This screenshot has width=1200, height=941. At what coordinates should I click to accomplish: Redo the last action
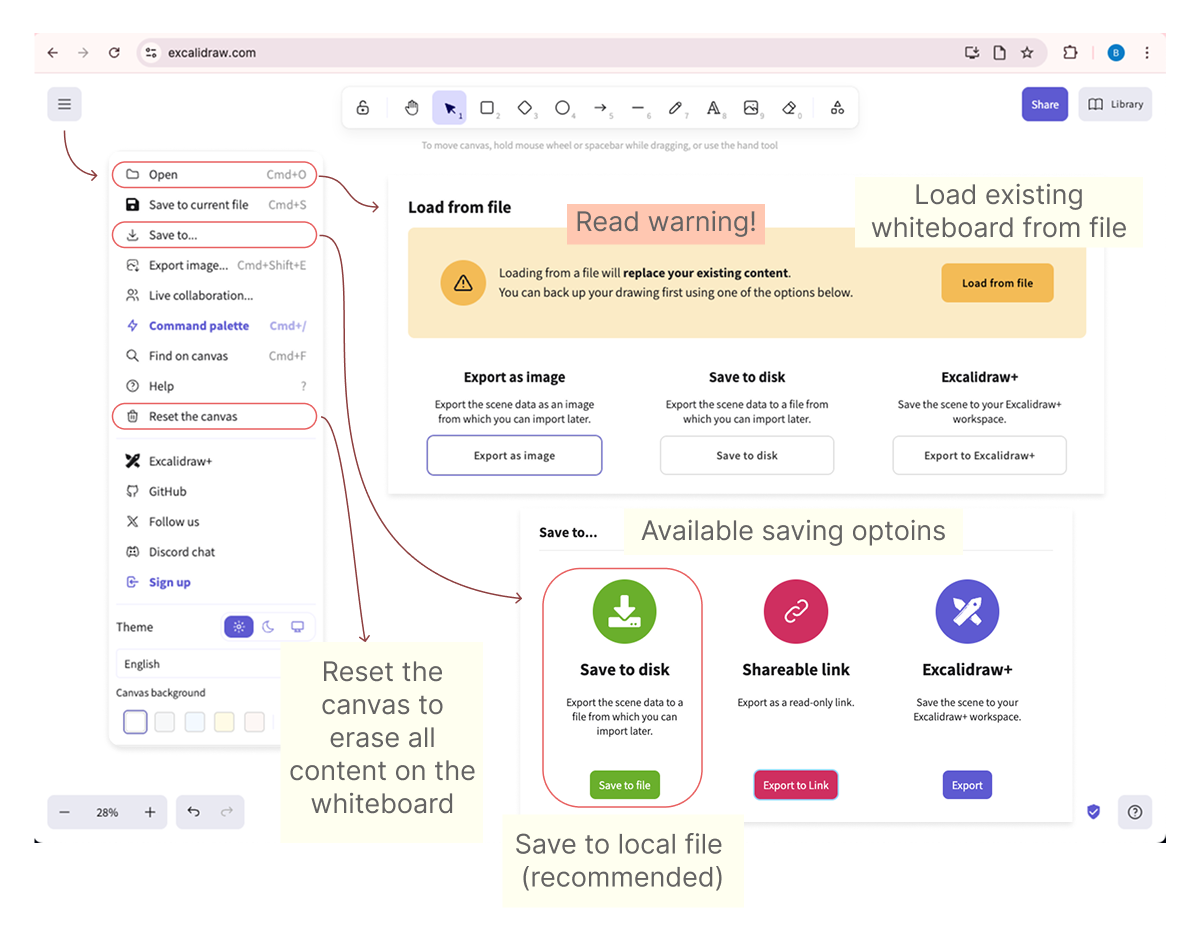tap(226, 812)
